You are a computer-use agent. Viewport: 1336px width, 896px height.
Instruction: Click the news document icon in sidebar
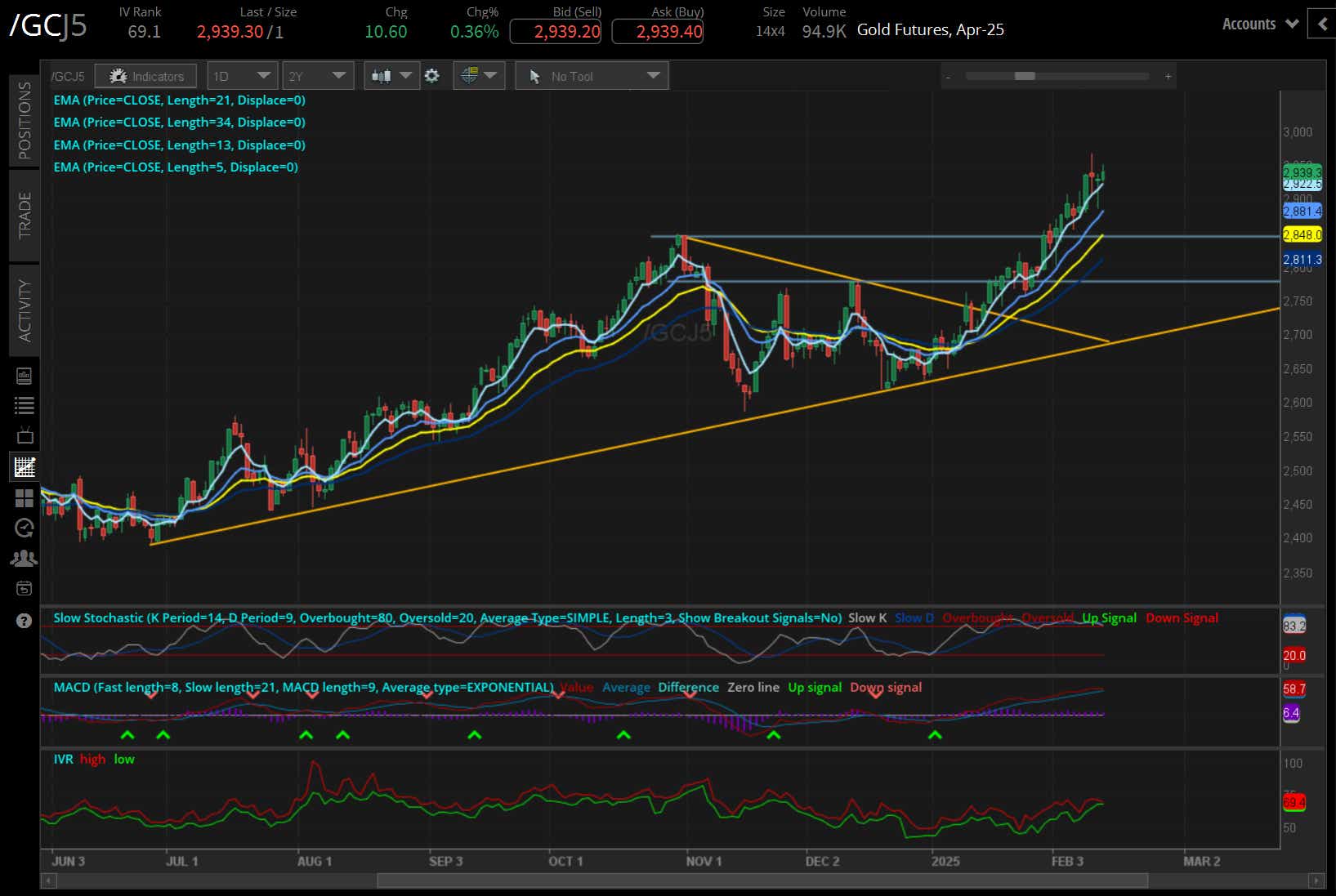click(24, 376)
